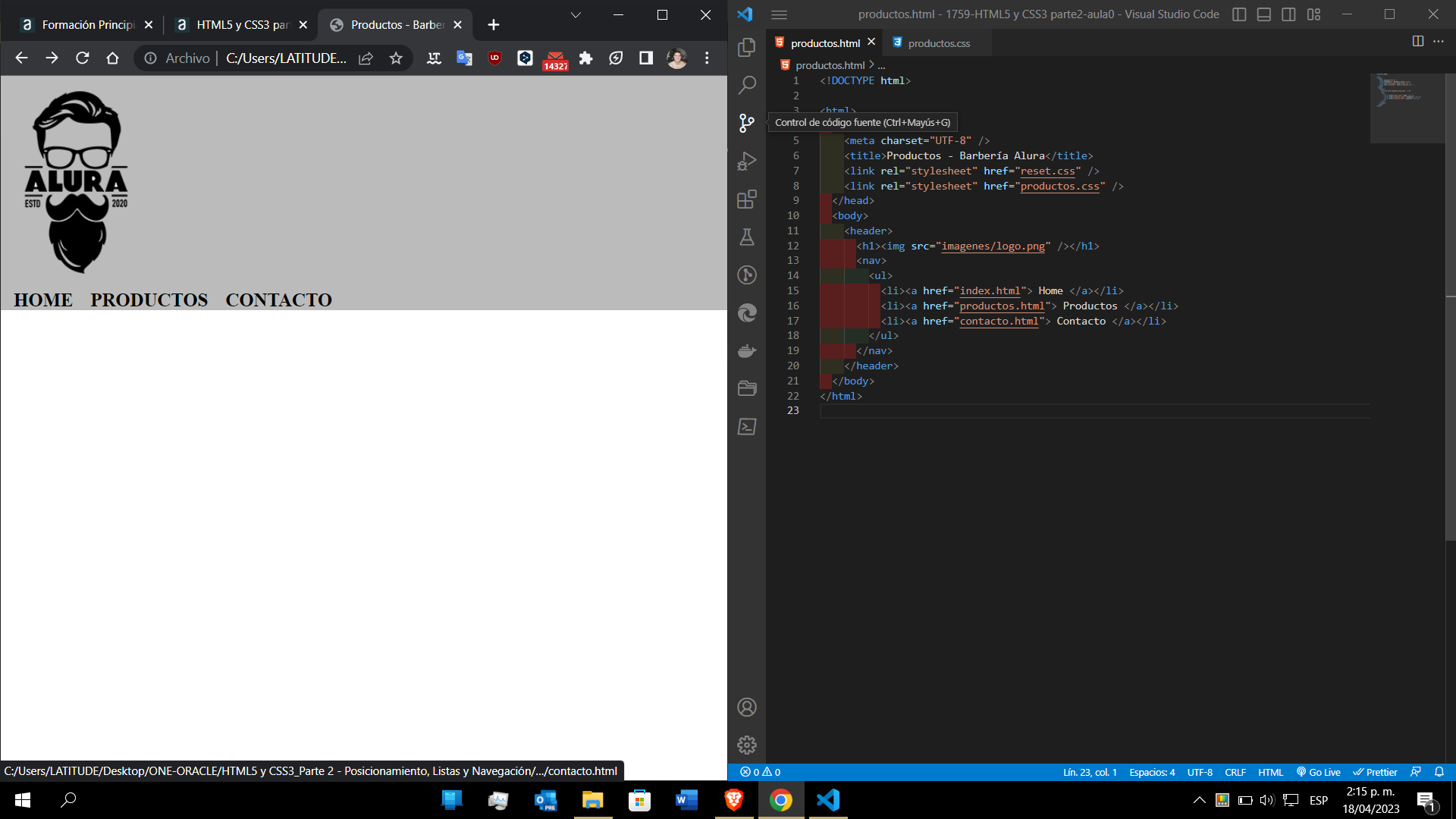Screen dimensions: 1456x819
Task: Open VS Code hamburger application menu
Action: pyautogui.click(x=779, y=14)
